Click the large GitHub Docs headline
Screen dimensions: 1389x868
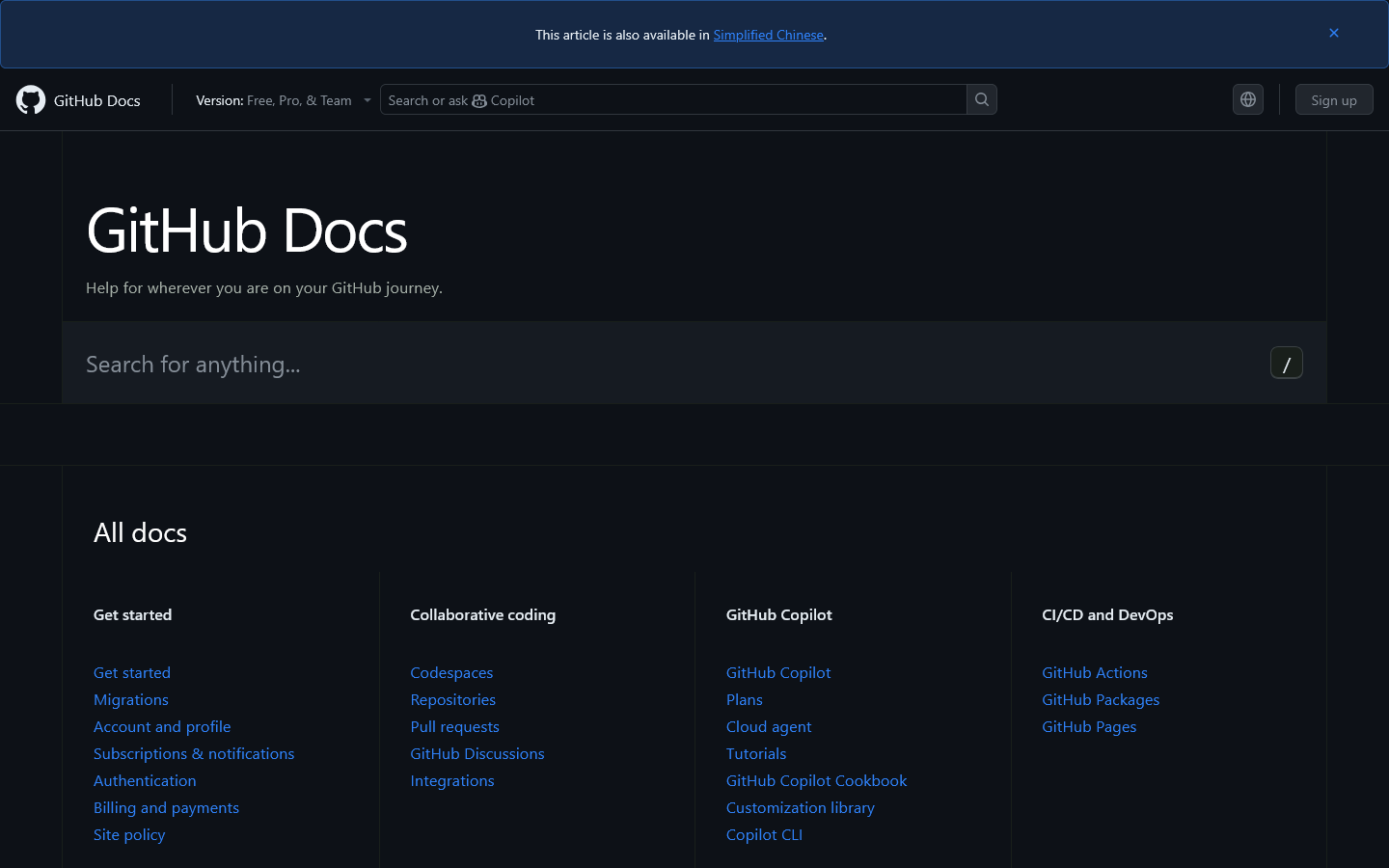[x=247, y=231]
